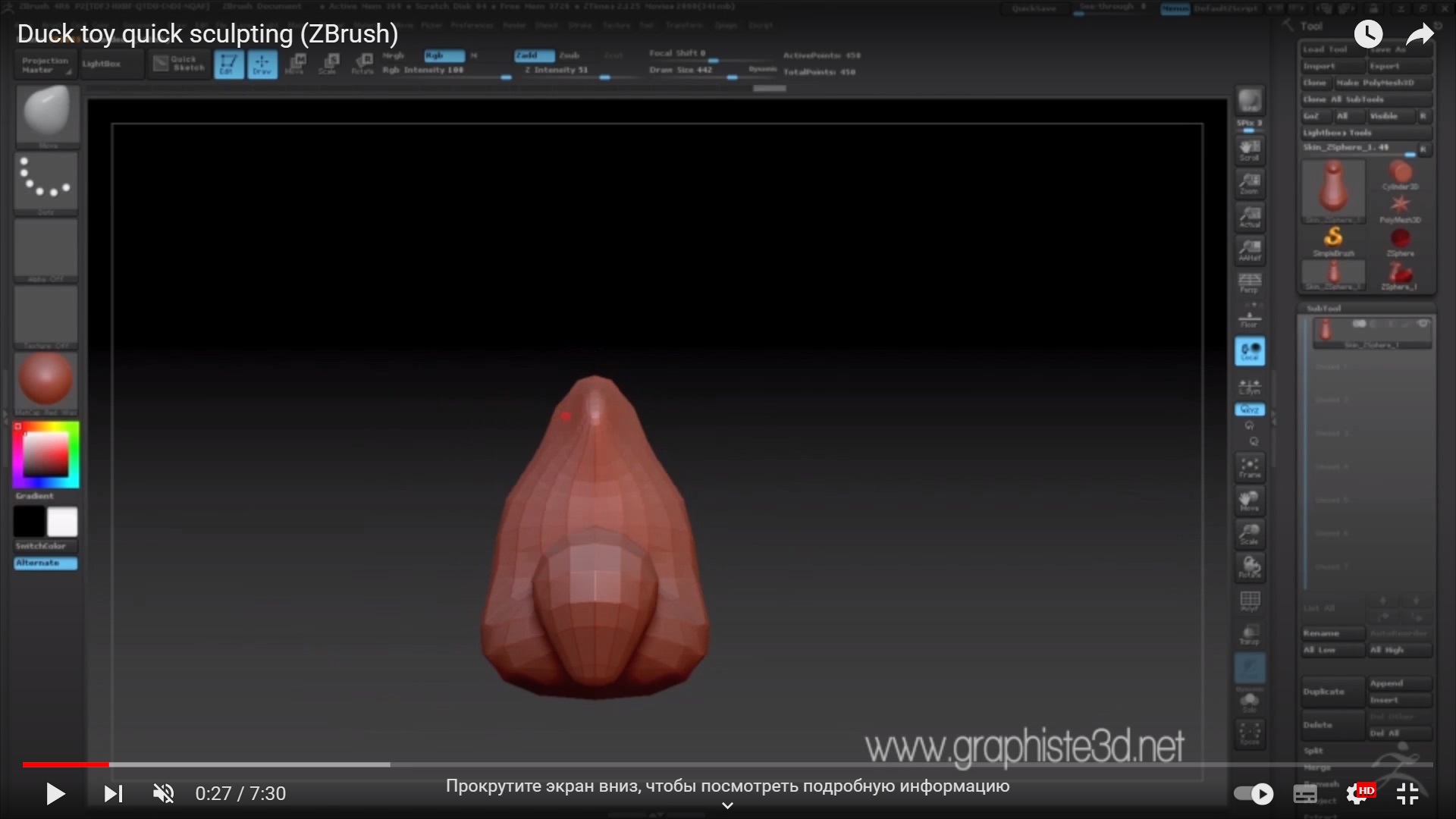Screen dimensions: 1456x819
Task: Expand video details chevron below caption
Action: point(727,805)
